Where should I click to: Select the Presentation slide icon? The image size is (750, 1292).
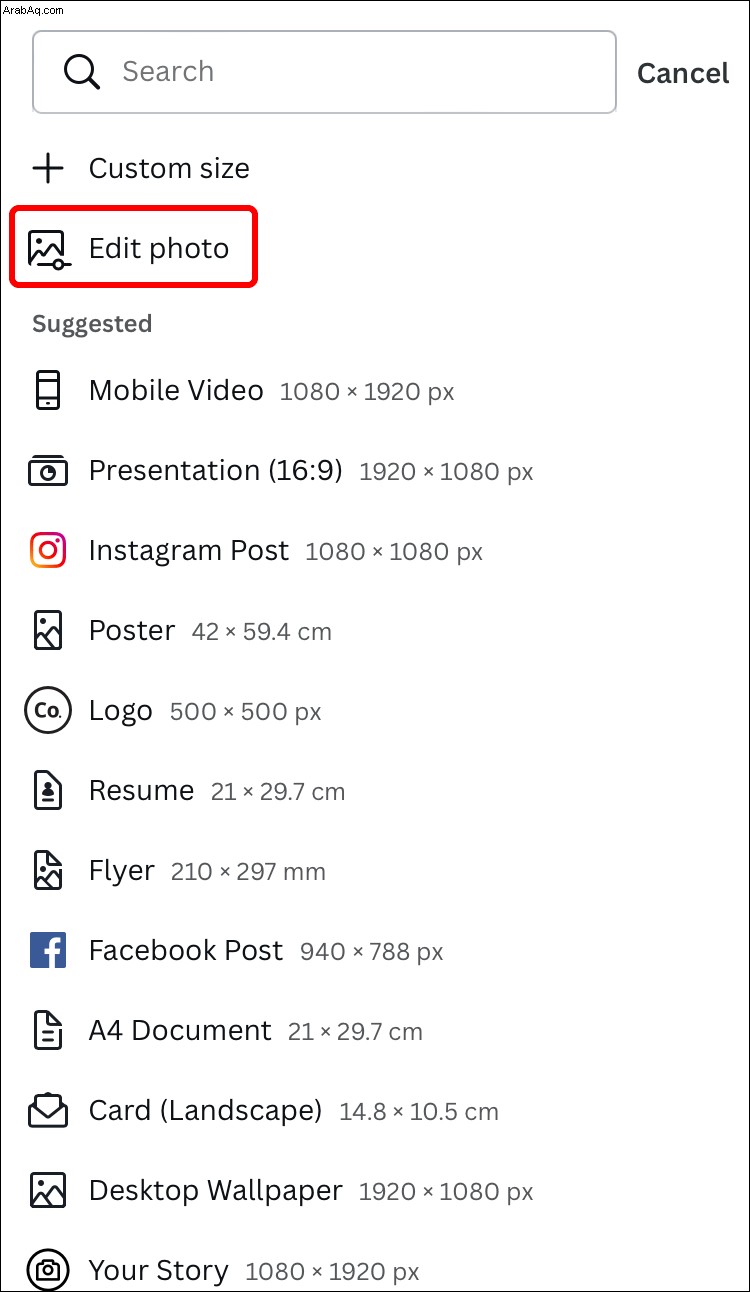47,471
